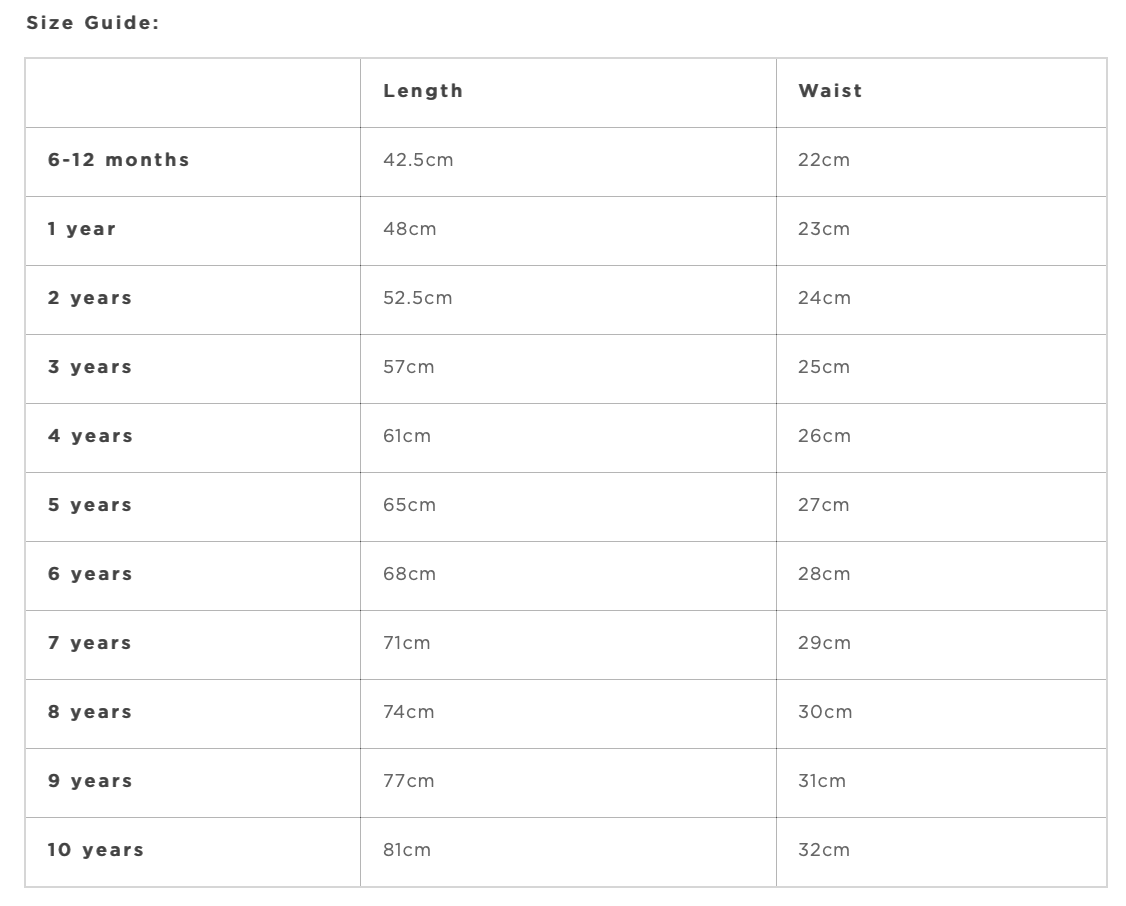Select the 6 years row label
Image resolution: width=1126 pixels, height=906 pixels.
click(90, 574)
